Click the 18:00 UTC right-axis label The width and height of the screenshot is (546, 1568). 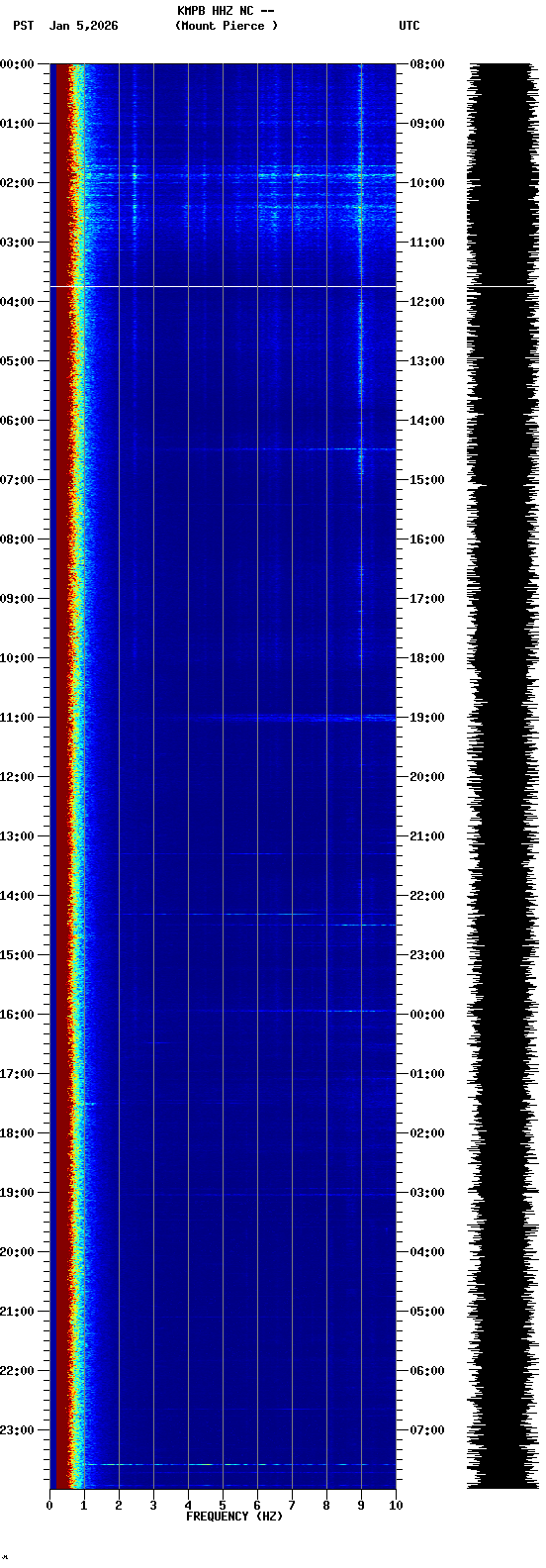click(x=427, y=658)
